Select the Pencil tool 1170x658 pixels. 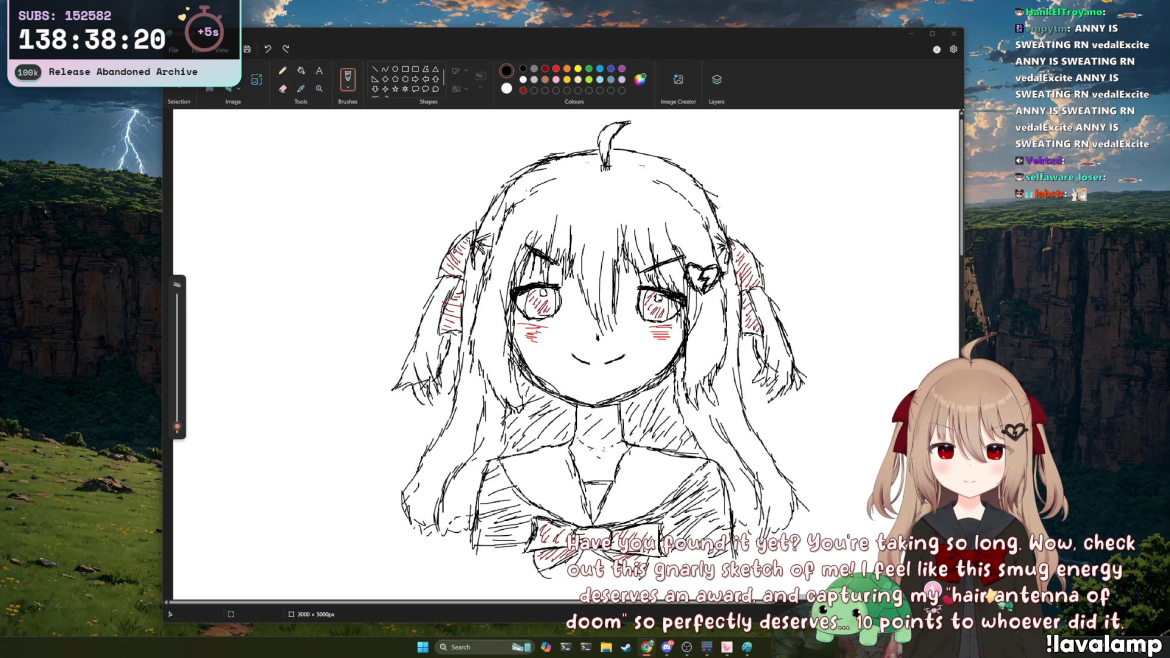pos(283,71)
